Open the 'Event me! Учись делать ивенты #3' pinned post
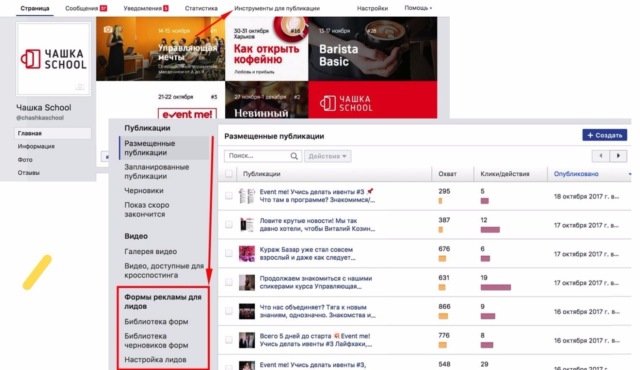 tap(317, 196)
